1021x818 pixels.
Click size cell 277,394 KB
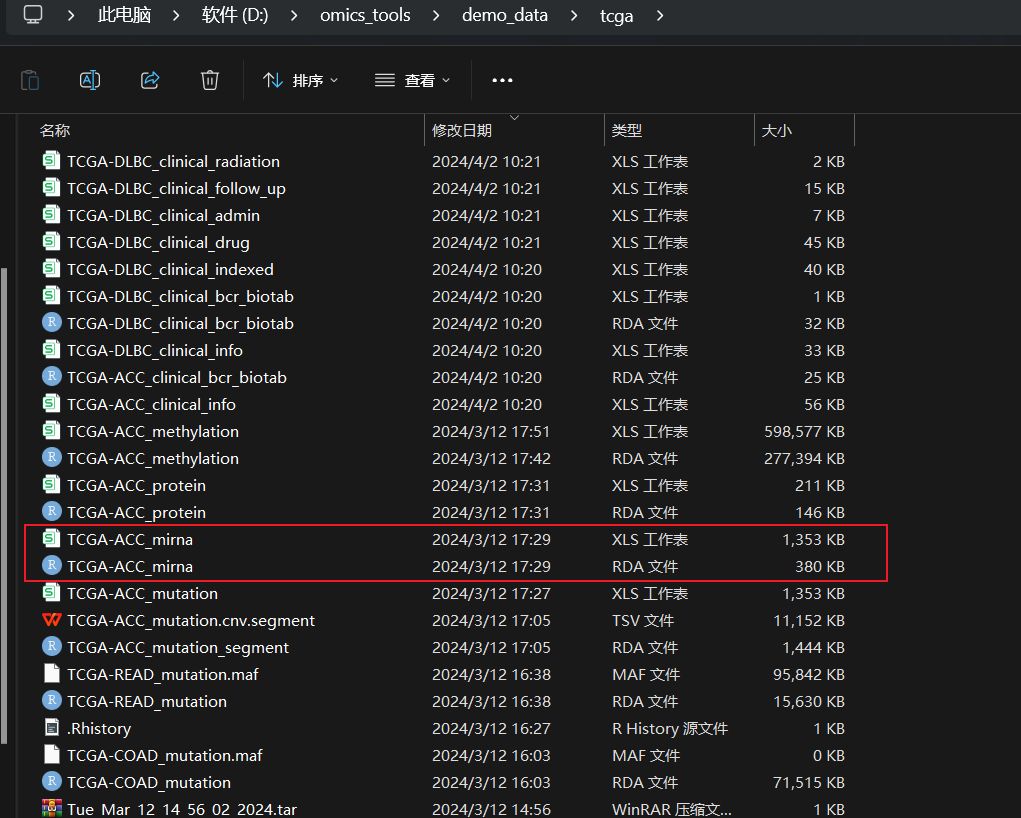click(x=804, y=458)
